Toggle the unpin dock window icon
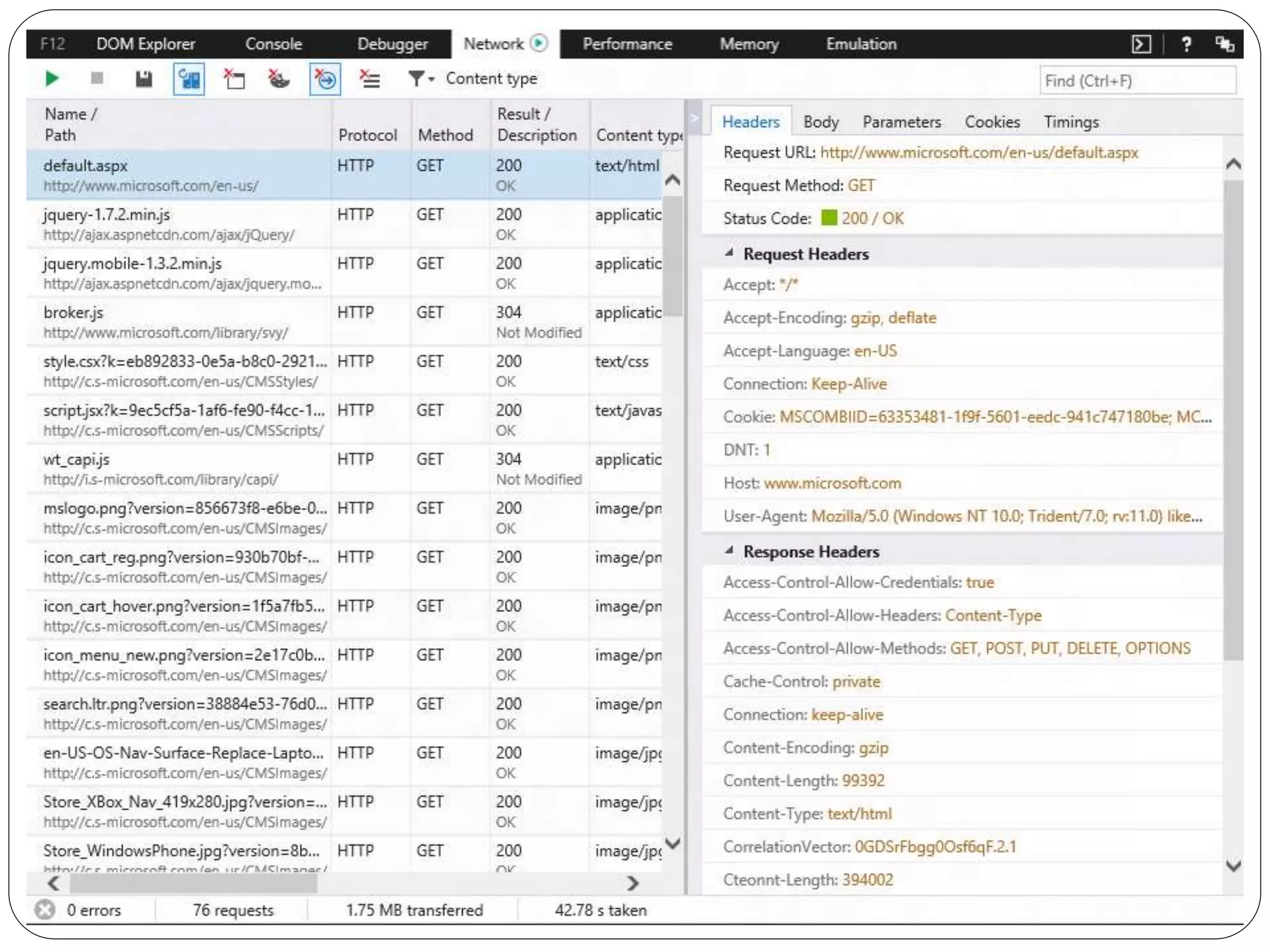This screenshot has width=1270, height=952. [1224, 45]
